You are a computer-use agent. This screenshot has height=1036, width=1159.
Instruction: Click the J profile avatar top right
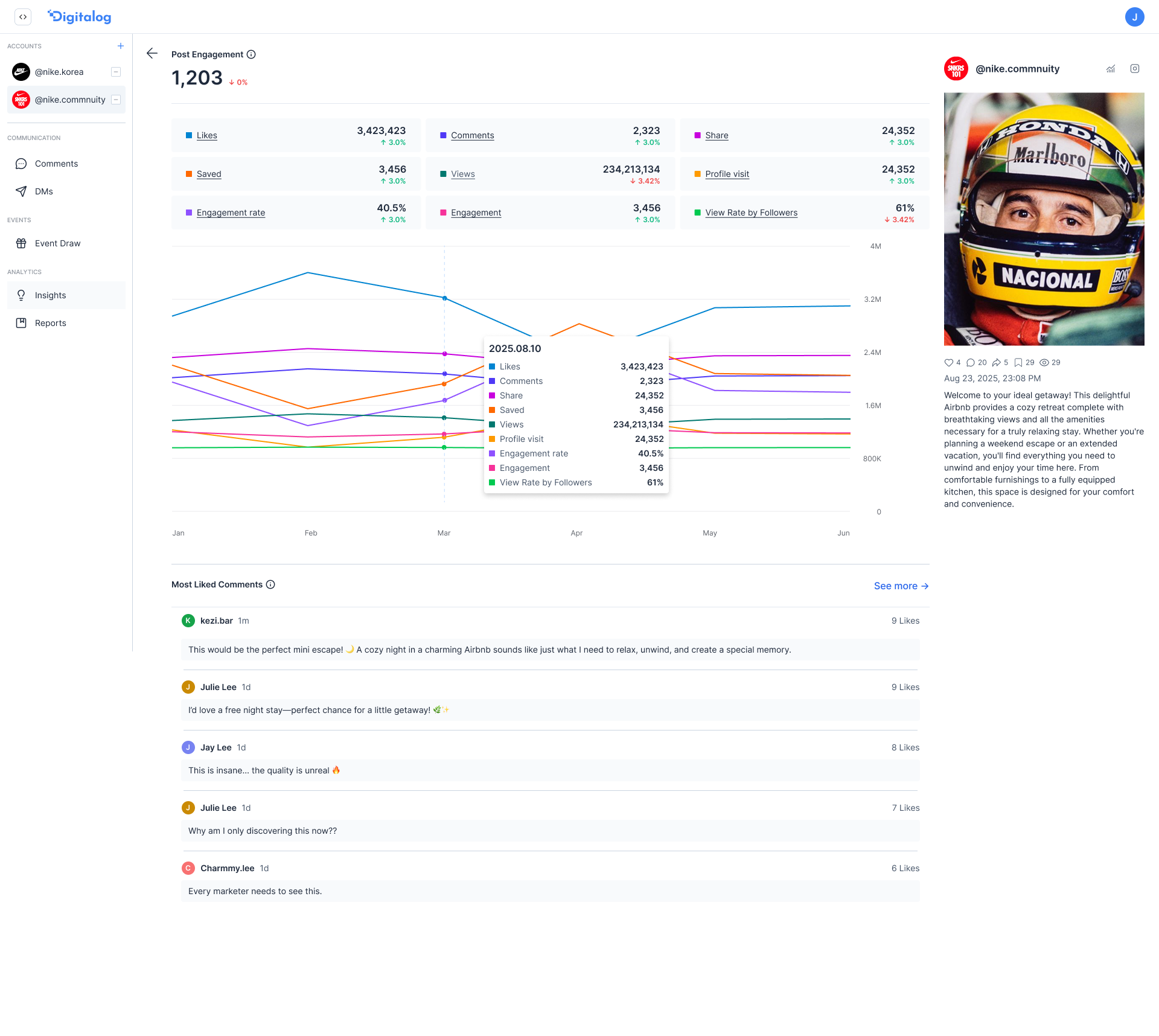(x=1135, y=17)
